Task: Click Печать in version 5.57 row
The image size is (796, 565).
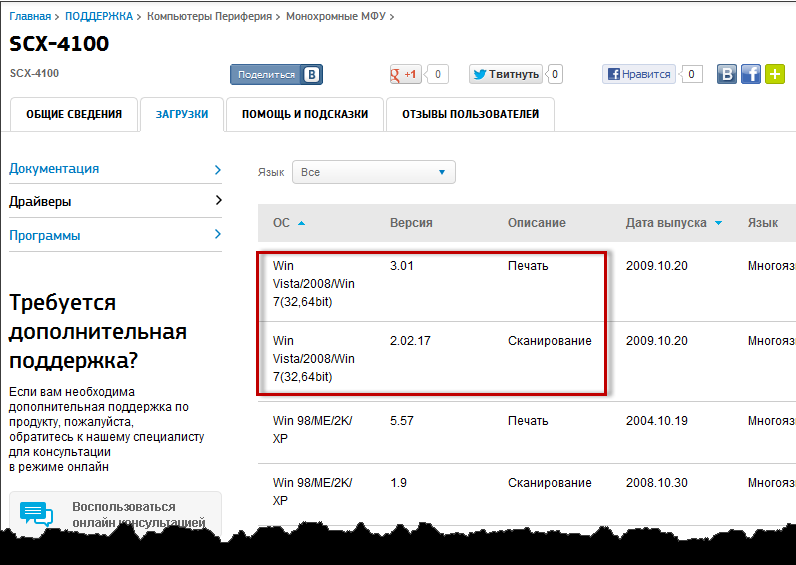Action: pyautogui.click(x=528, y=421)
